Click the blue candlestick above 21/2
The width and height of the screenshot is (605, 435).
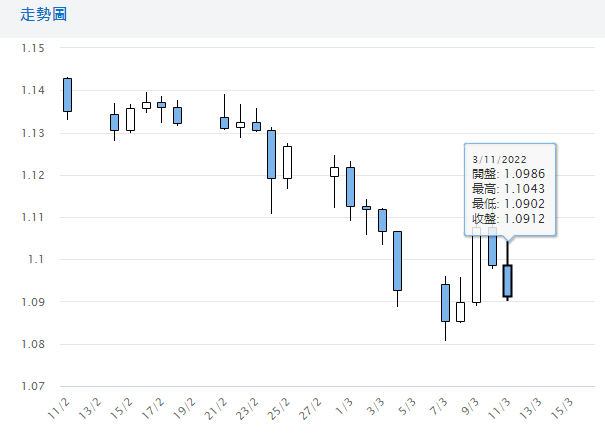tap(224, 122)
